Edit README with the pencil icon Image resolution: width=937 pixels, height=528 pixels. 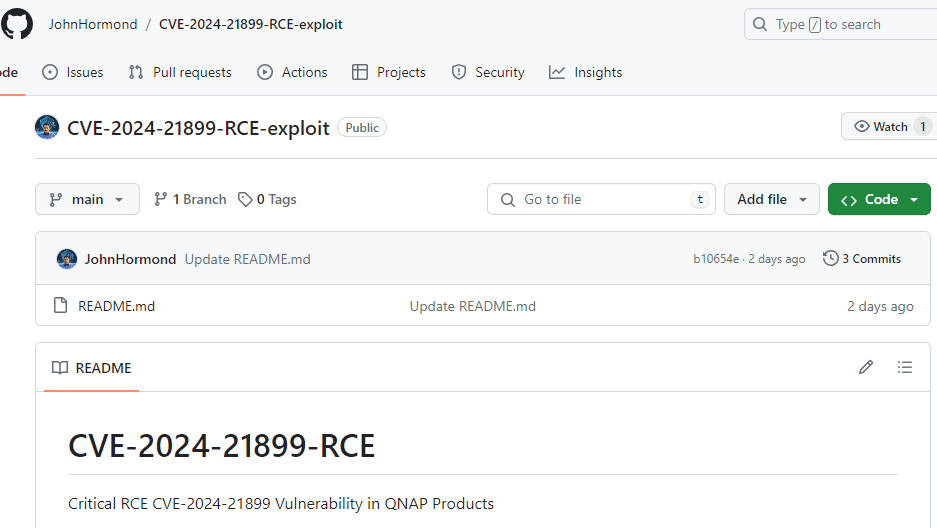tap(866, 367)
